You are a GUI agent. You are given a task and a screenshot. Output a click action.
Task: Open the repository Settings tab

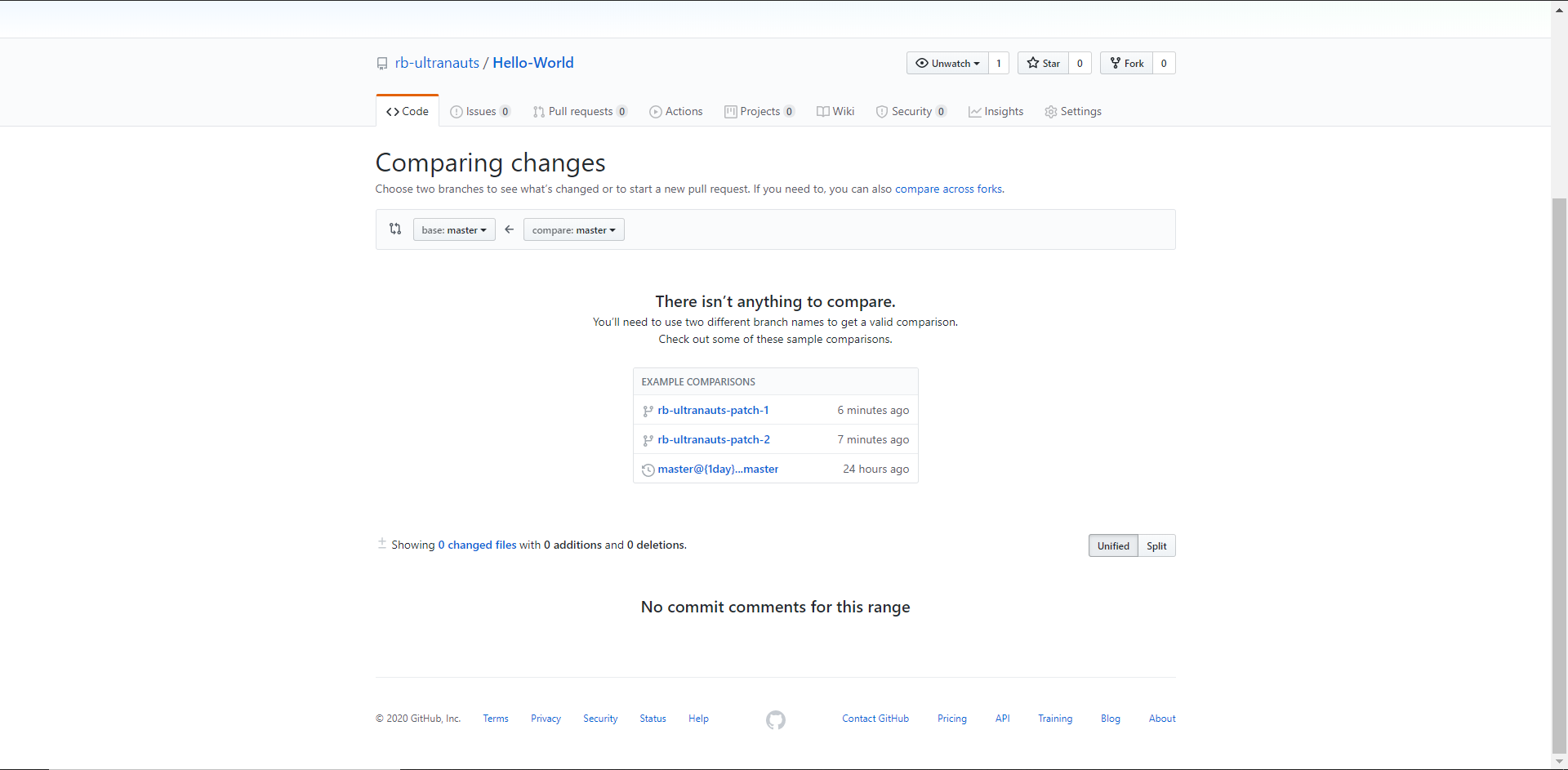coord(1073,111)
